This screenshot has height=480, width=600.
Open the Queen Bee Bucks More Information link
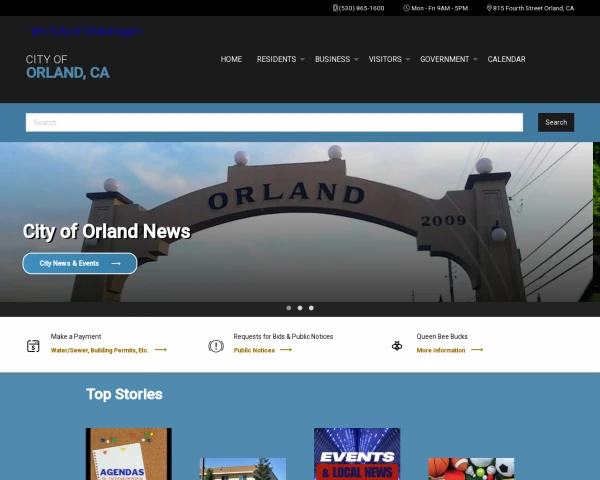(441, 350)
